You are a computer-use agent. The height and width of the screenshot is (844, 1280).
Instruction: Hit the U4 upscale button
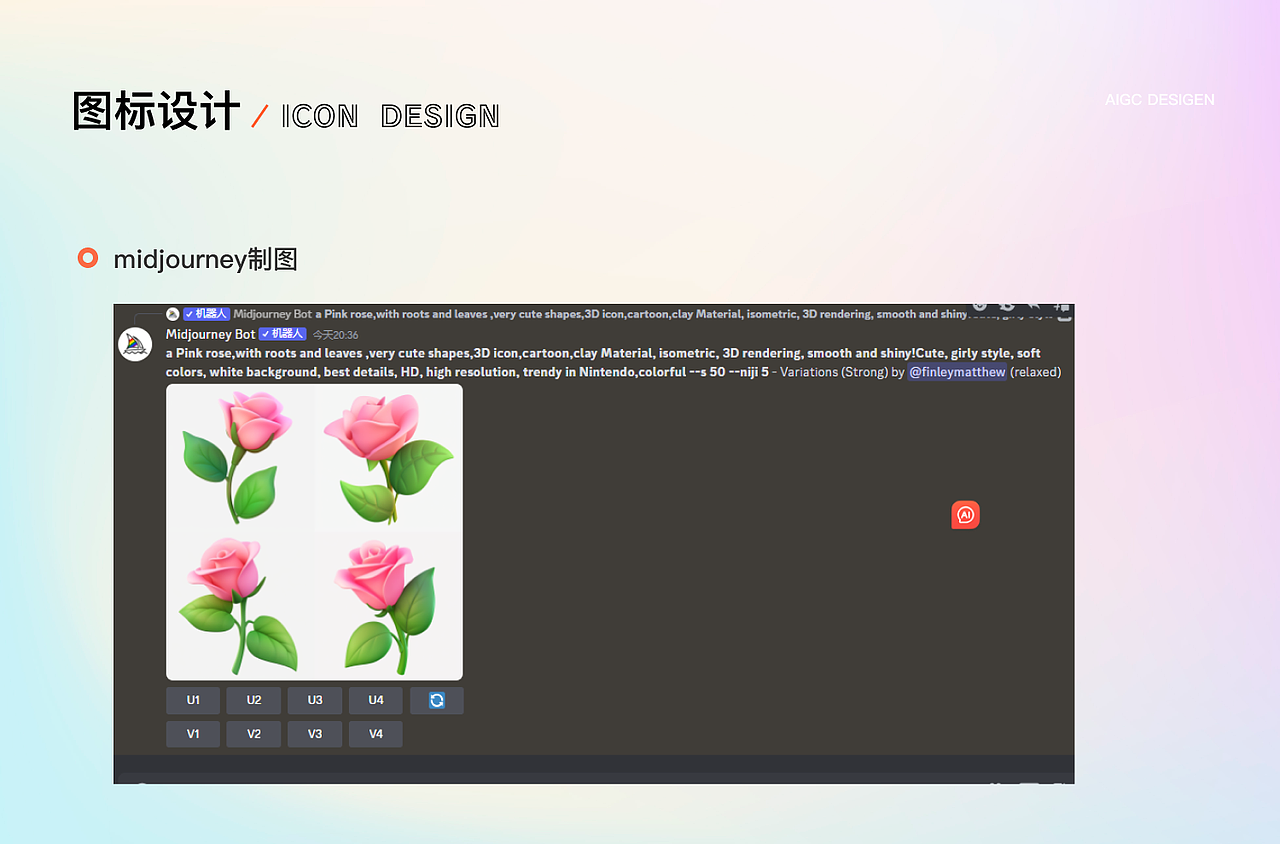tap(376, 700)
